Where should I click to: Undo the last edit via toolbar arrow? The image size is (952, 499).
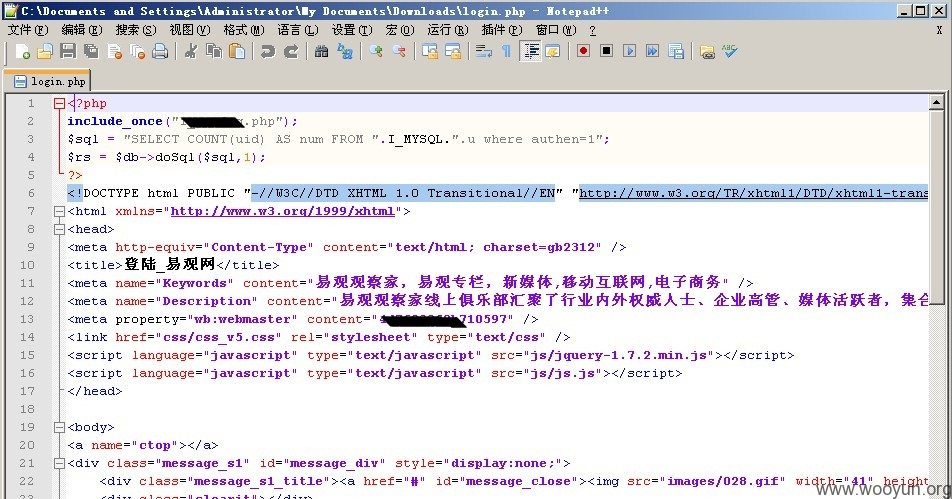click(x=268, y=52)
